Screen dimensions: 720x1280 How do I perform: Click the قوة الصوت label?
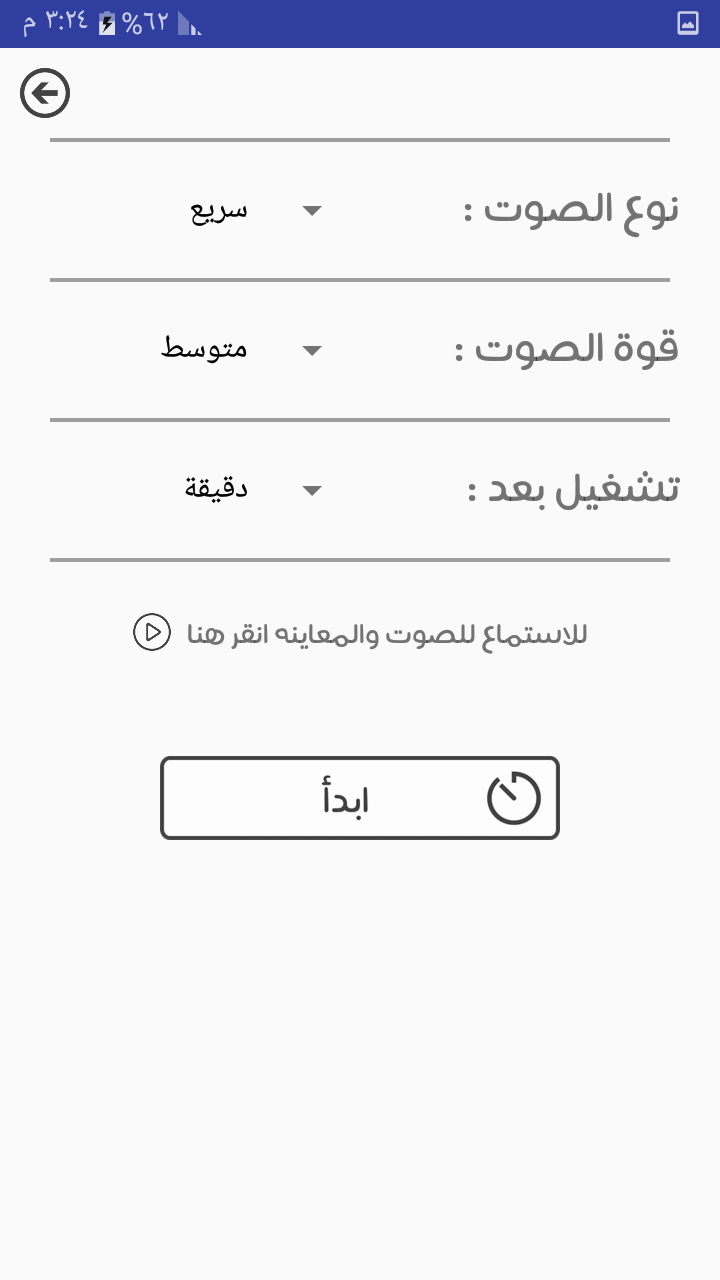click(x=567, y=349)
